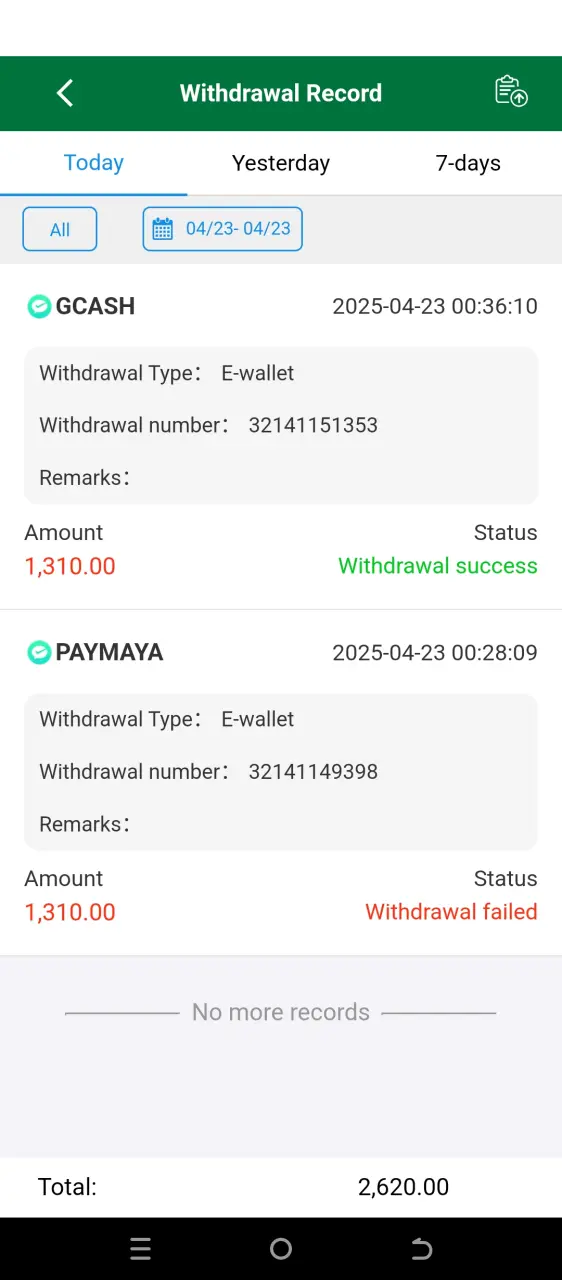The image size is (562, 1280).
Task: Click the Total 2,620.00 amount
Action: 403,1187
